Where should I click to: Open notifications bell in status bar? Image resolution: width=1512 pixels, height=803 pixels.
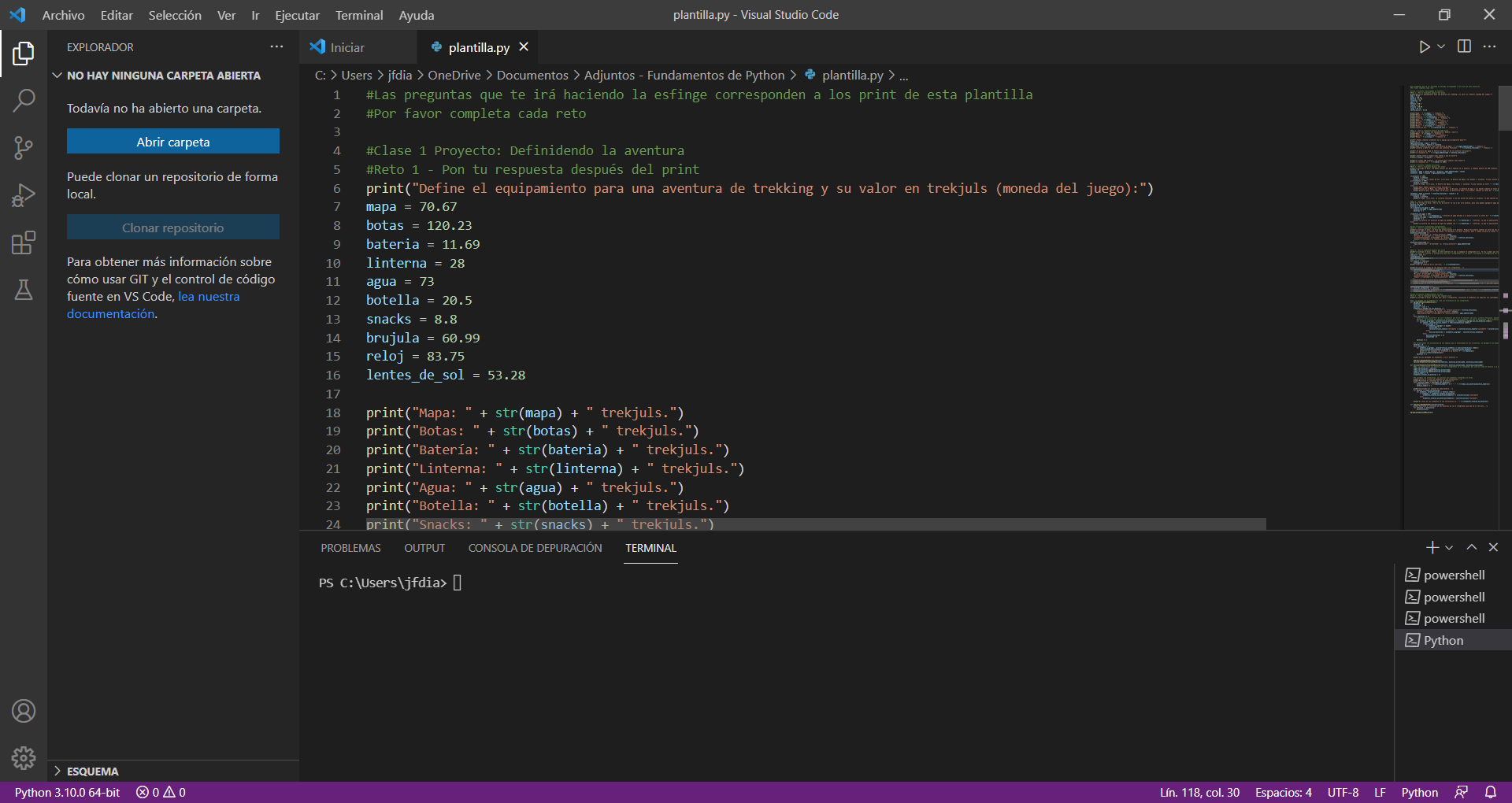[1491, 792]
